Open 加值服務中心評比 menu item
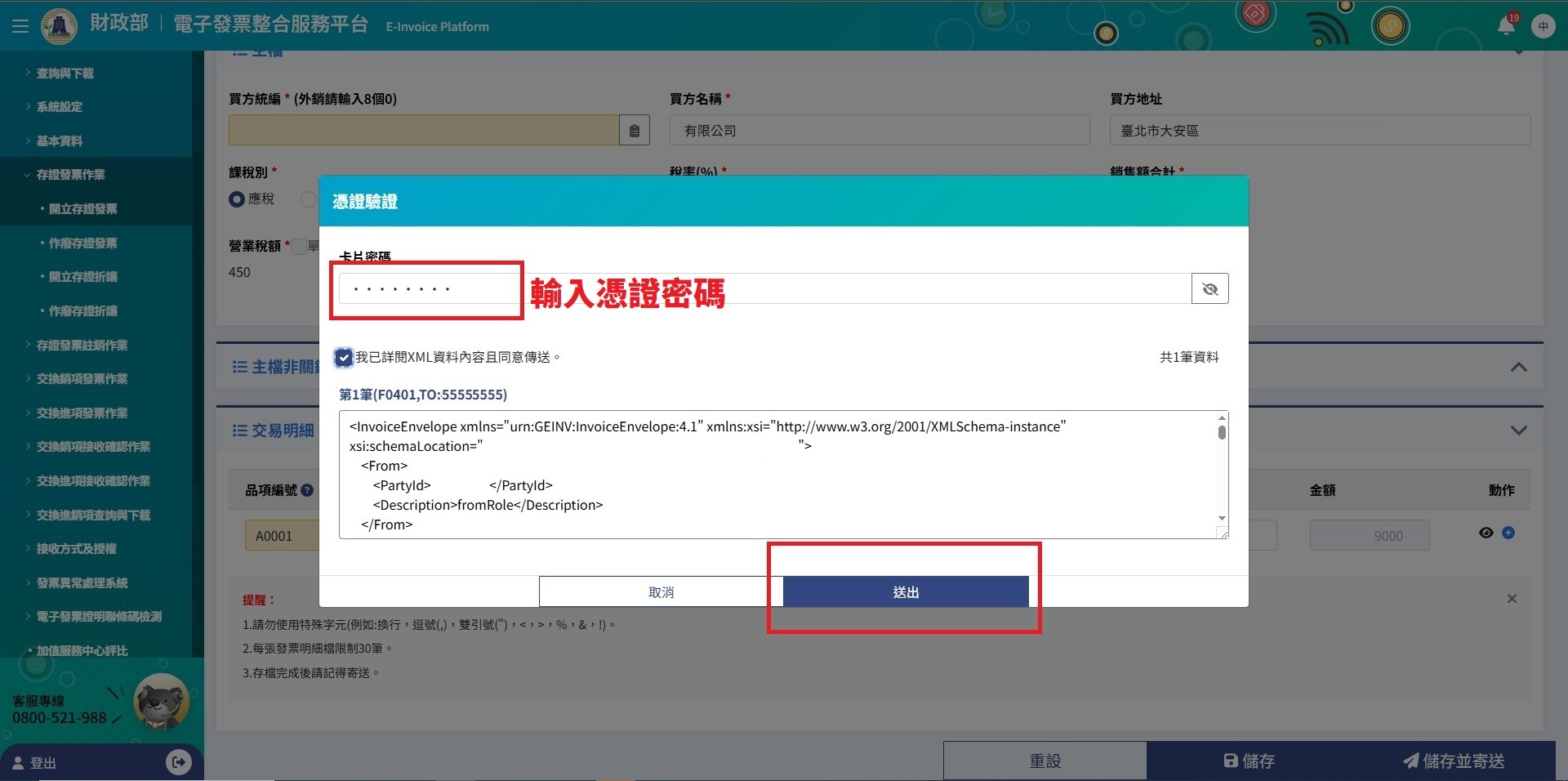Screen dimensions: 1568x781 tap(82, 651)
